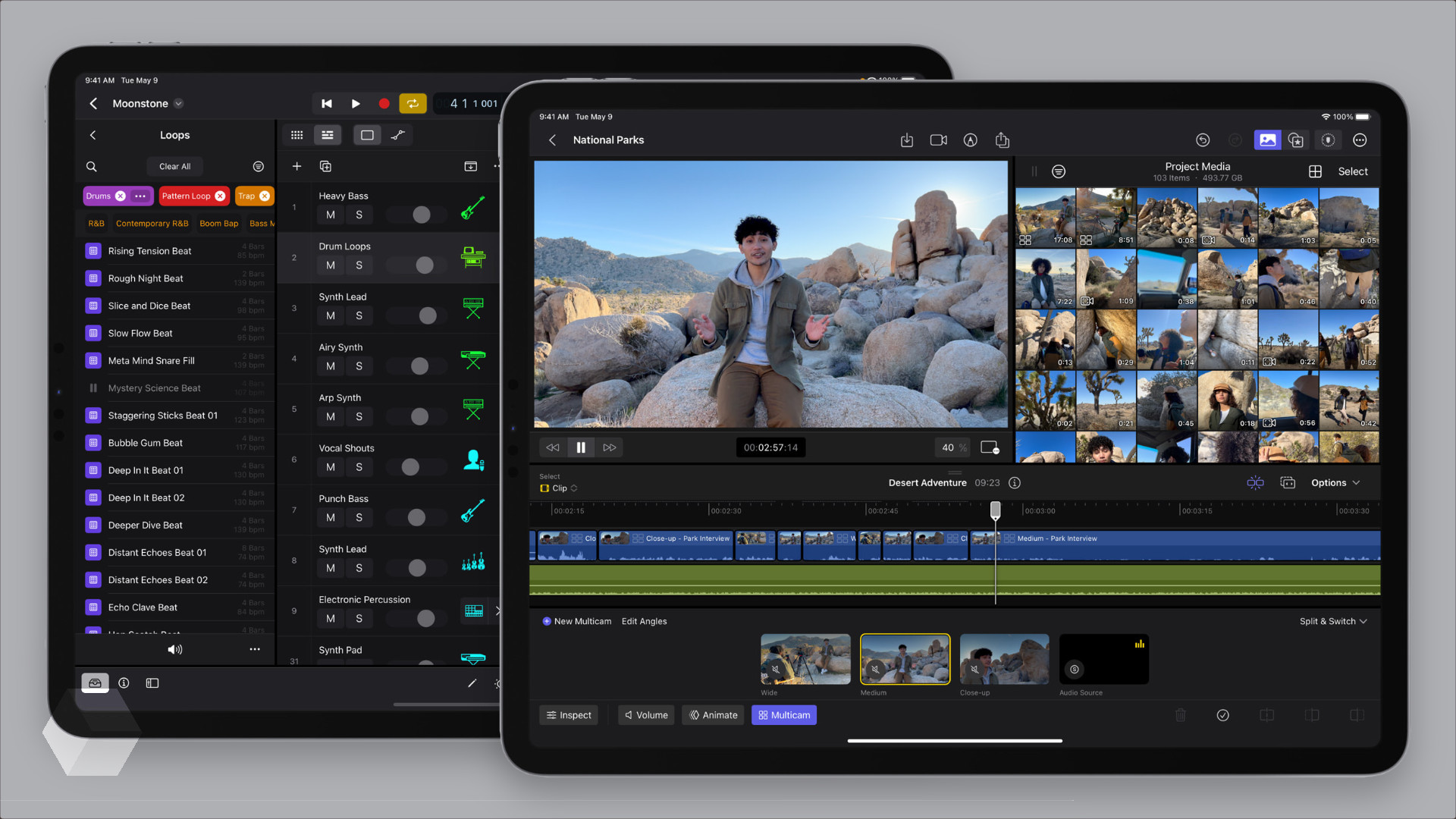Viewport: 1456px width, 819px height.
Task: Open the more options ellipsis in Final Cut Pro
Action: [x=1360, y=140]
